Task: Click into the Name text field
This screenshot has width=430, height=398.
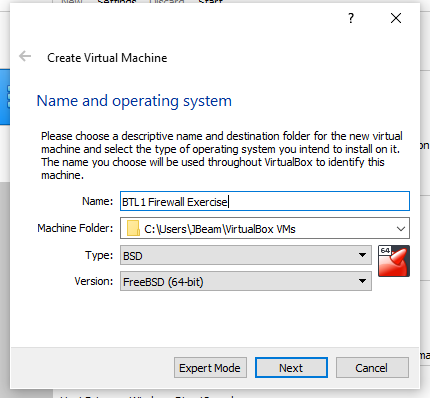Action: click(x=265, y=201)
